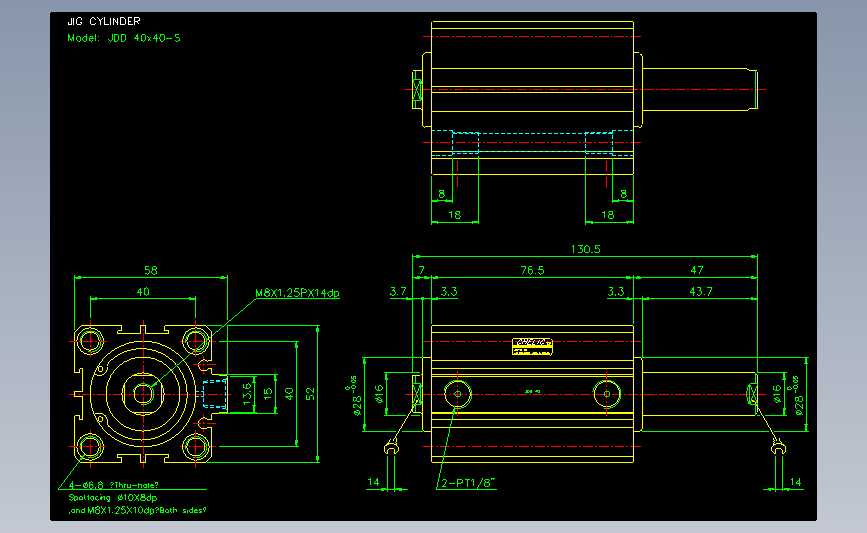Select the JIG CYLINDER title text
The image size is (867, 533).
[x=104, y=22]
